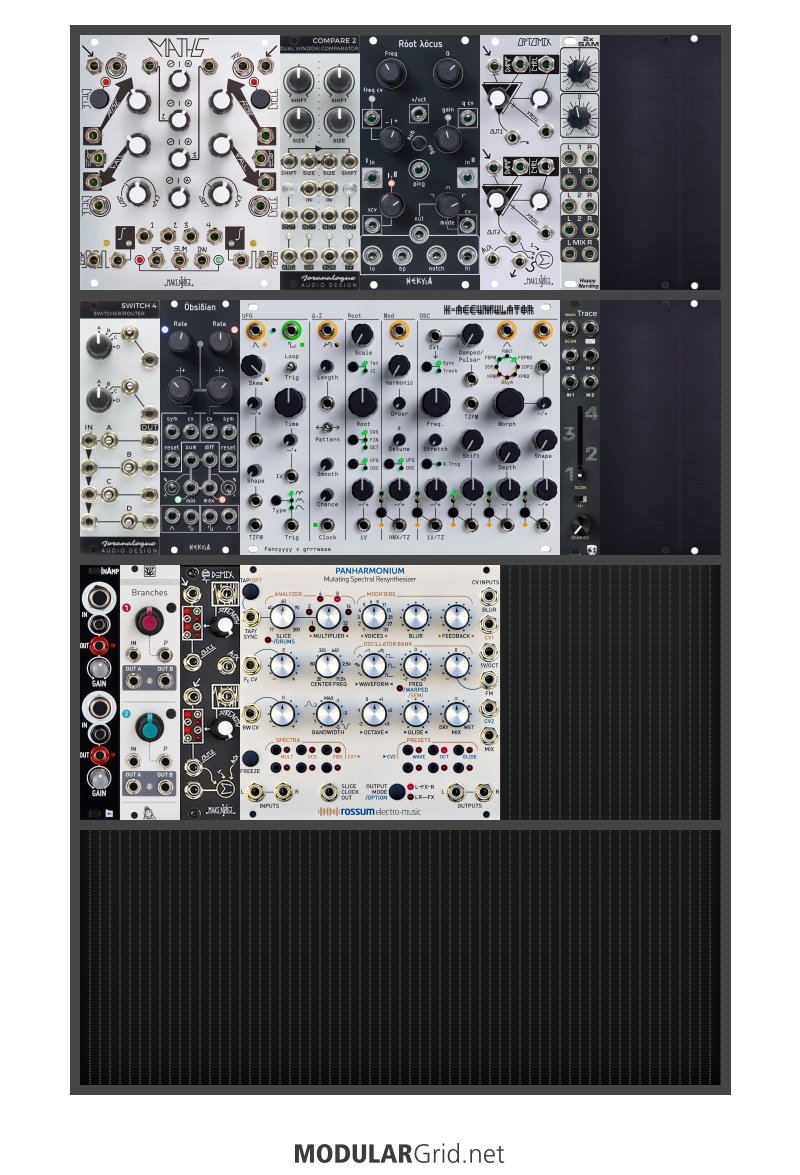Flip the channel A toggle on Switch 4
This screenshot has width=800, height=1175.
click(109, 441)
